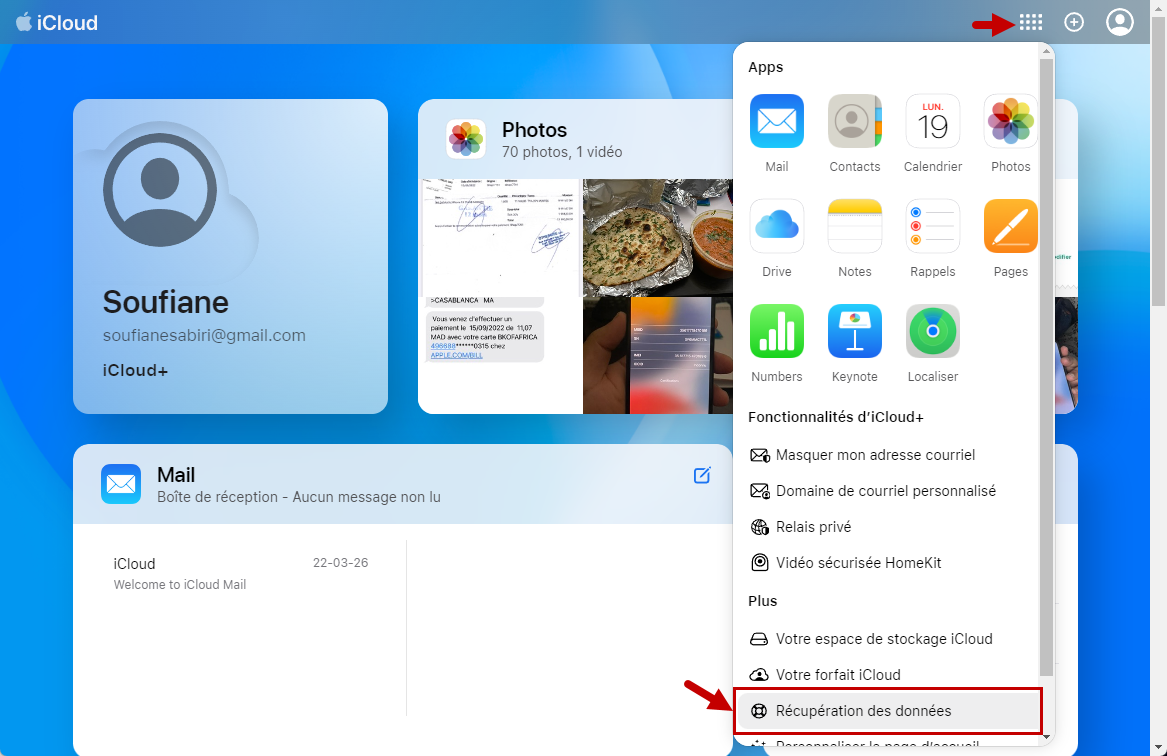Click the 22-03-26 message date
The height and width of the screenshot is (756, 1167).
point(340,563)
